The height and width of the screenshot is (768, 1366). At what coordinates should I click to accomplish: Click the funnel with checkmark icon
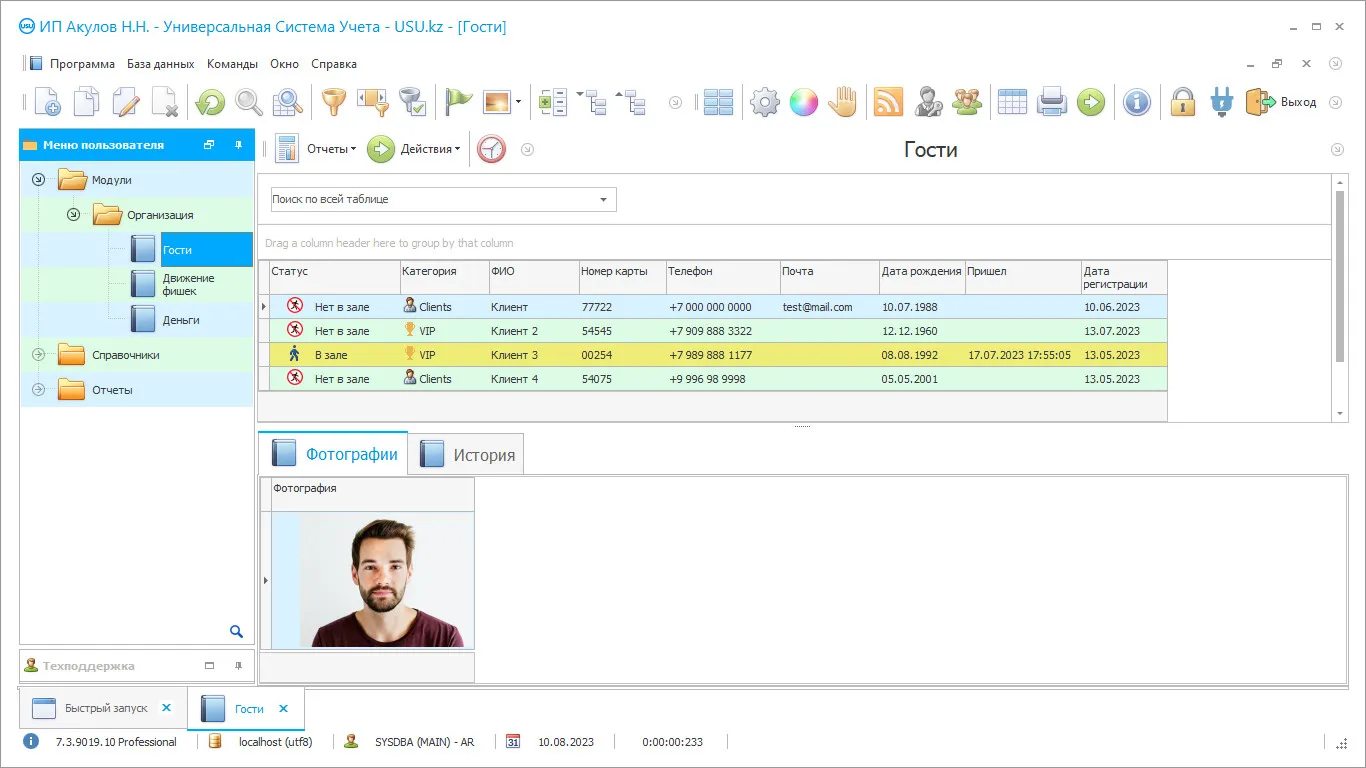pyautogui.click(x=412, y=102)
